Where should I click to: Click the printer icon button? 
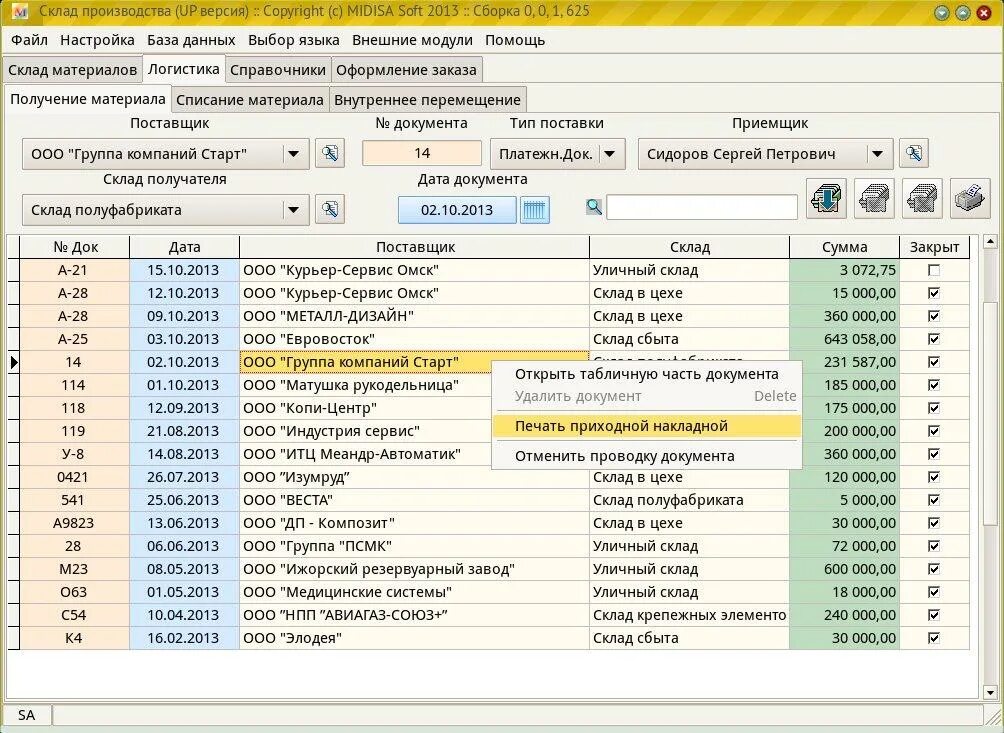tap(970, 199)
